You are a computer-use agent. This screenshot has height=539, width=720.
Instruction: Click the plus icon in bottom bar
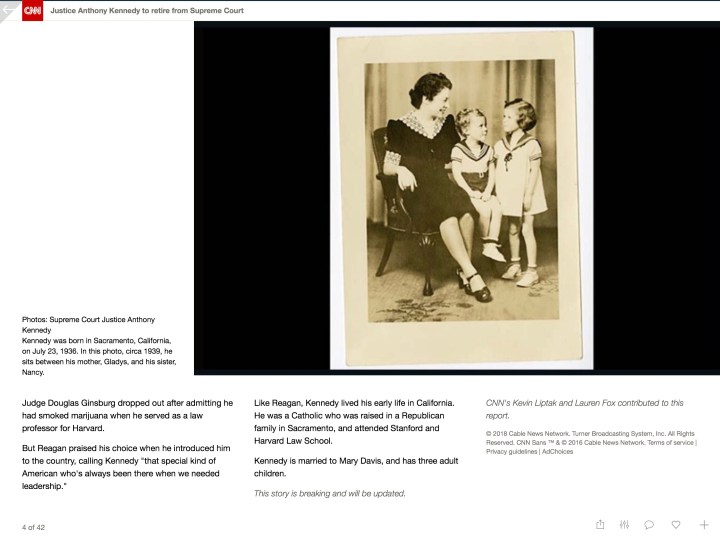(704, 524)
